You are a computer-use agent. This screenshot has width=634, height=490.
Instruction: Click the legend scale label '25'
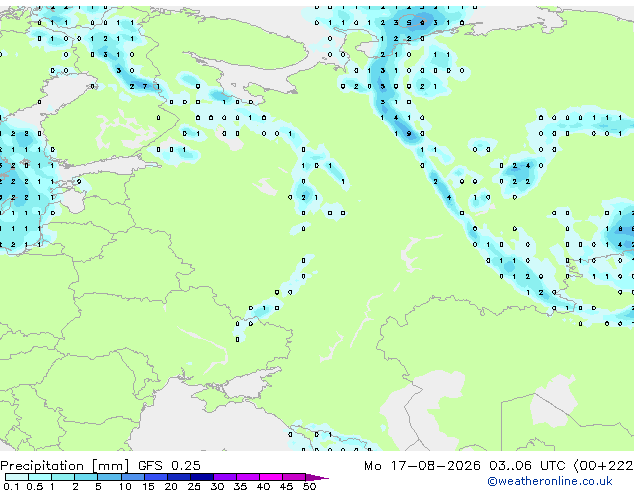194,486
